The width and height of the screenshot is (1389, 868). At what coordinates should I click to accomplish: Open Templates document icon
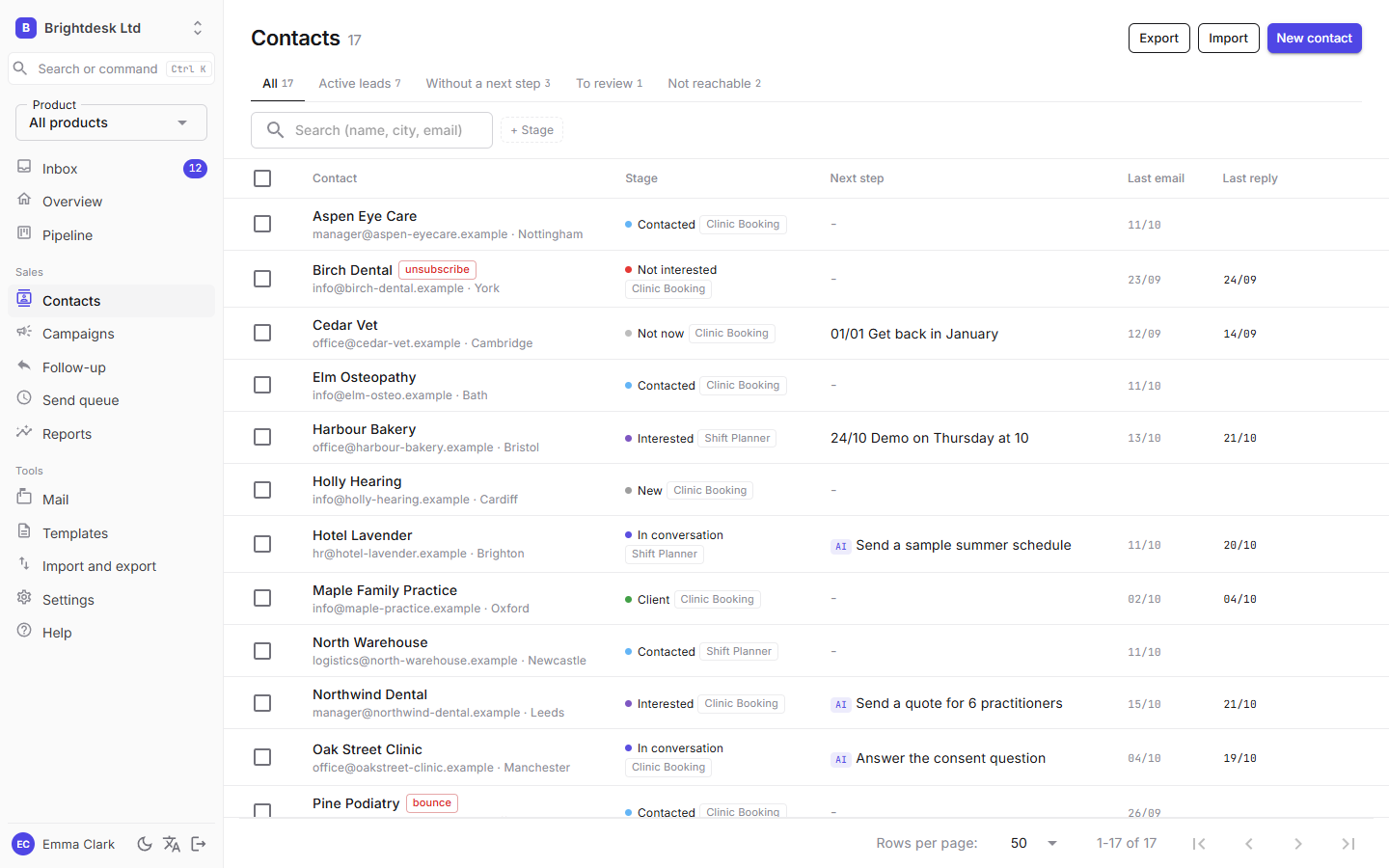pos(24,531)
